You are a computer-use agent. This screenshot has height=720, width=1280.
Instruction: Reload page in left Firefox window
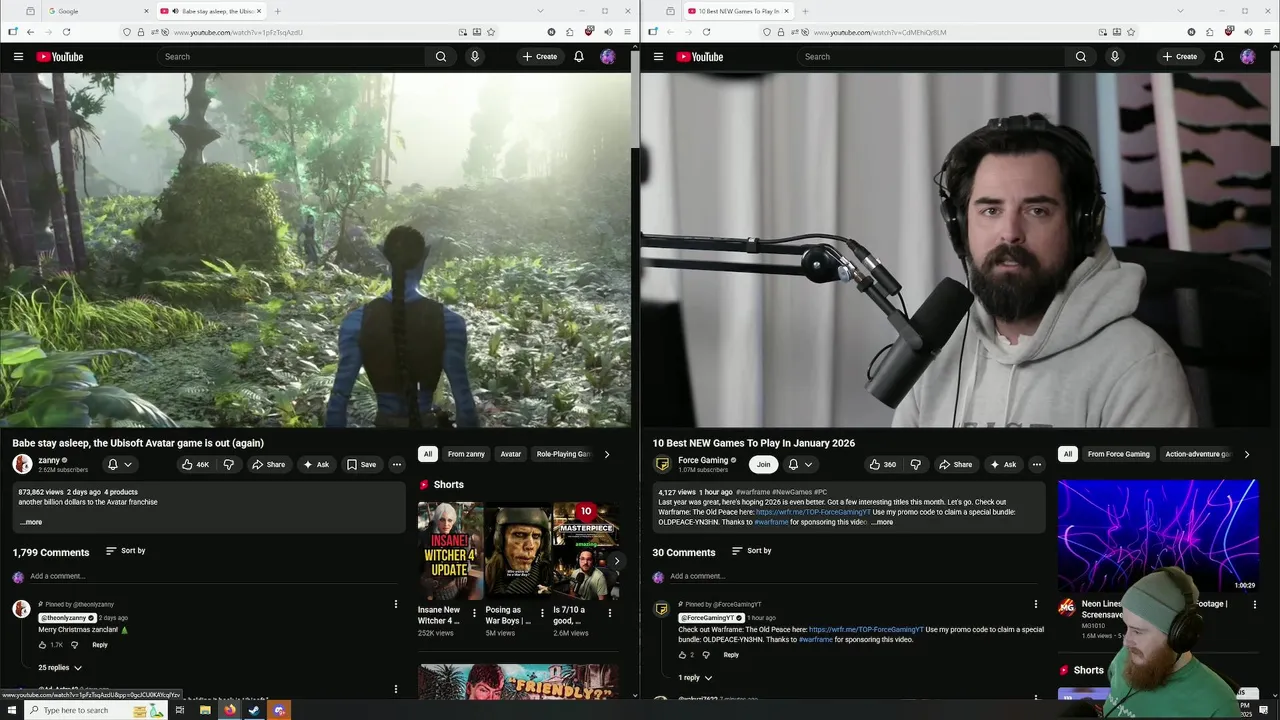pos(66,32)
